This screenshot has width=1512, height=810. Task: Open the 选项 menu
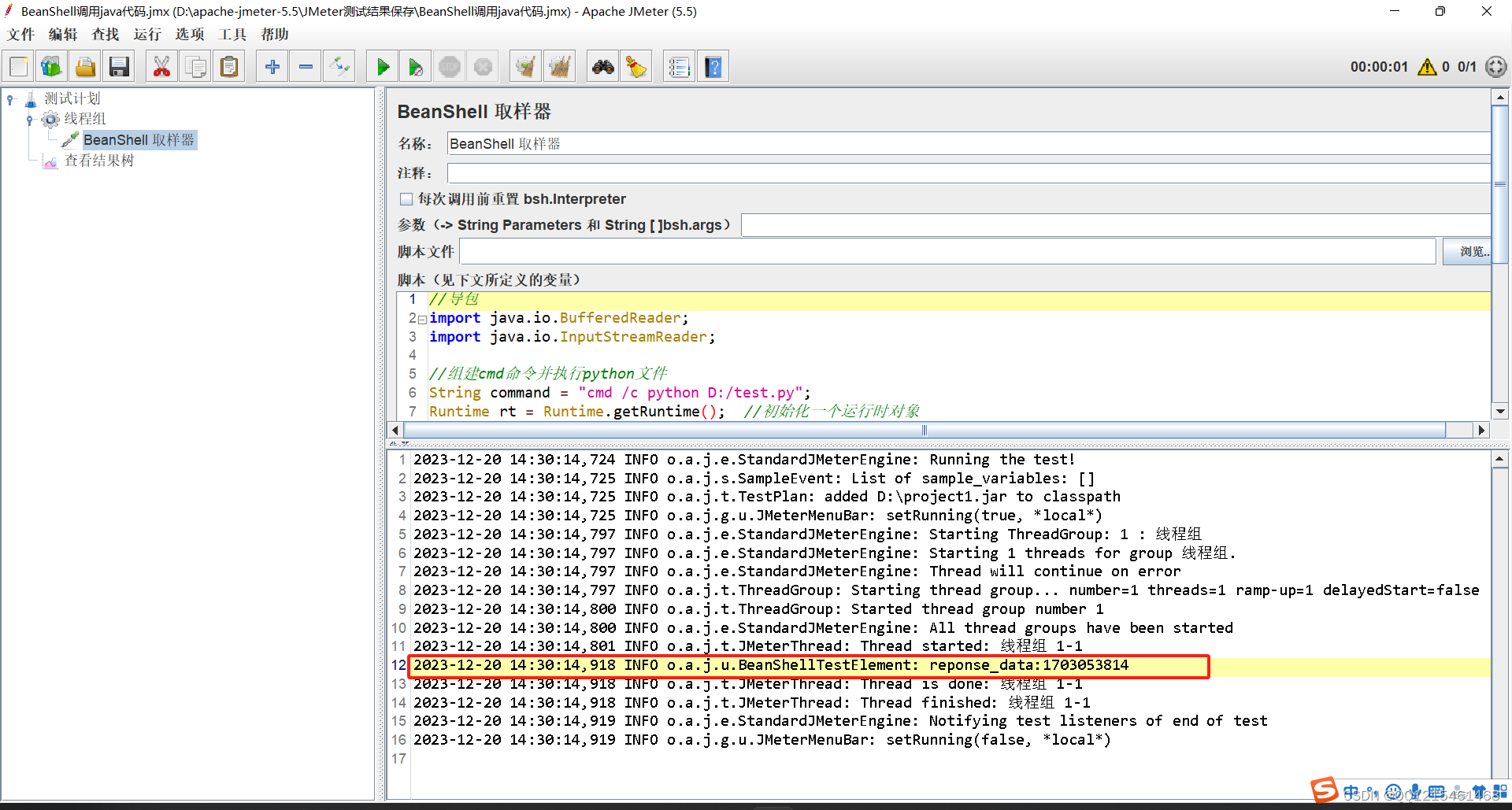(x=190, y=35)
